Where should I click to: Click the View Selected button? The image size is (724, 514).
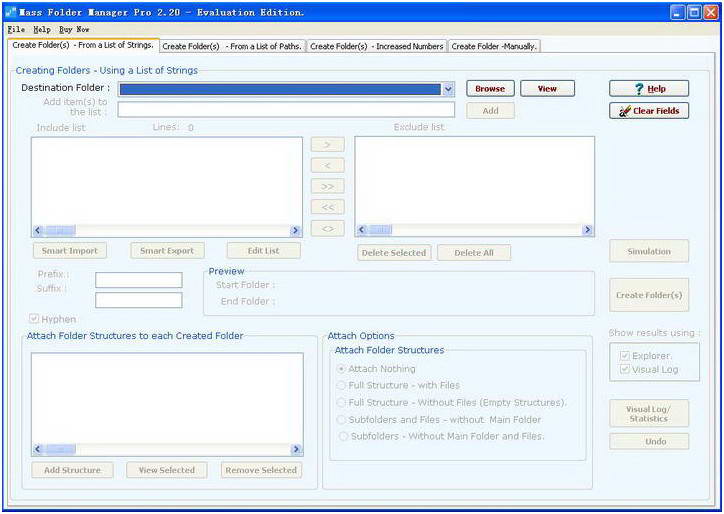pyautogui.click(x=167, y=470)
